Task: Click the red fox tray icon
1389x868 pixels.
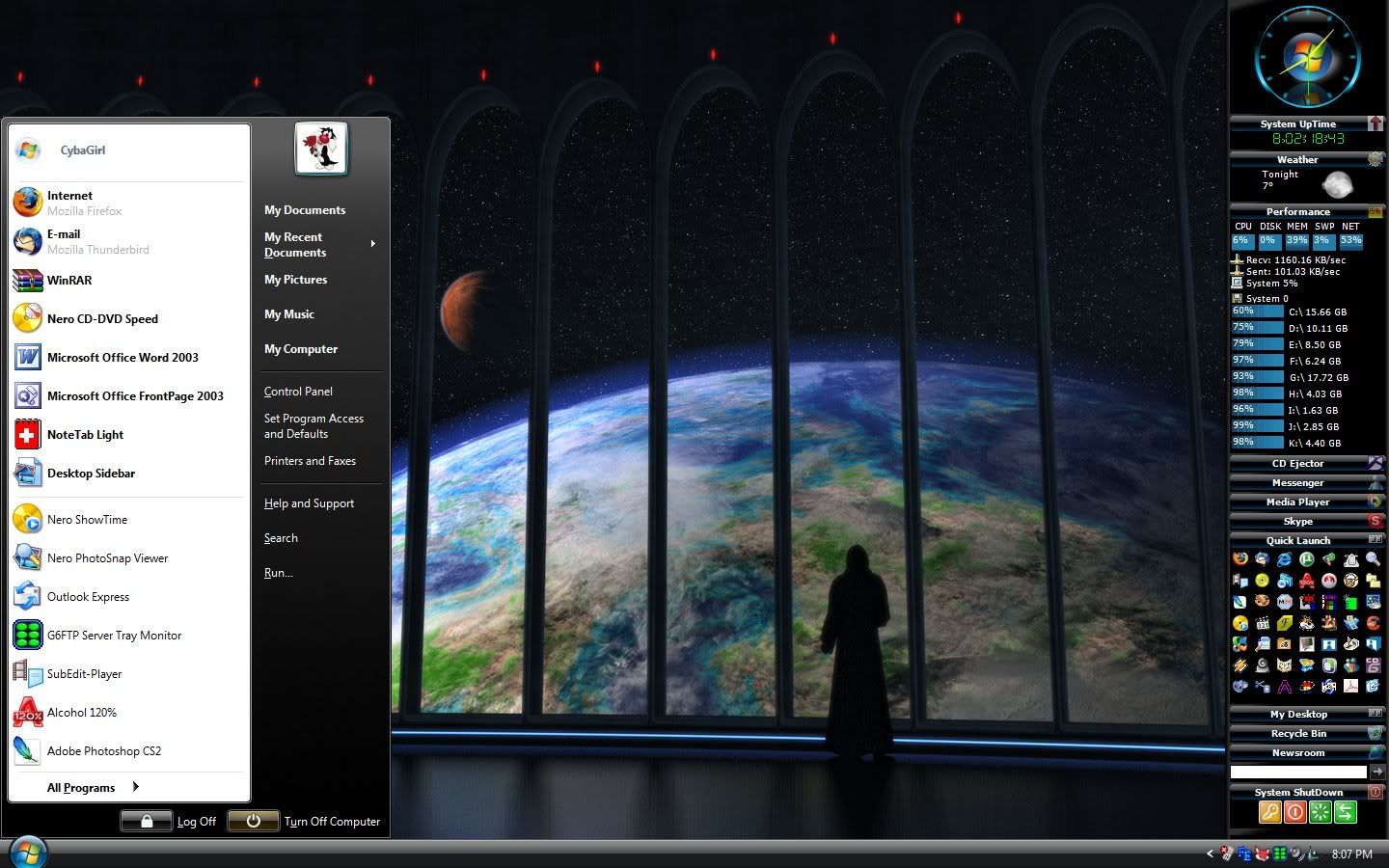Action: 1262,854
